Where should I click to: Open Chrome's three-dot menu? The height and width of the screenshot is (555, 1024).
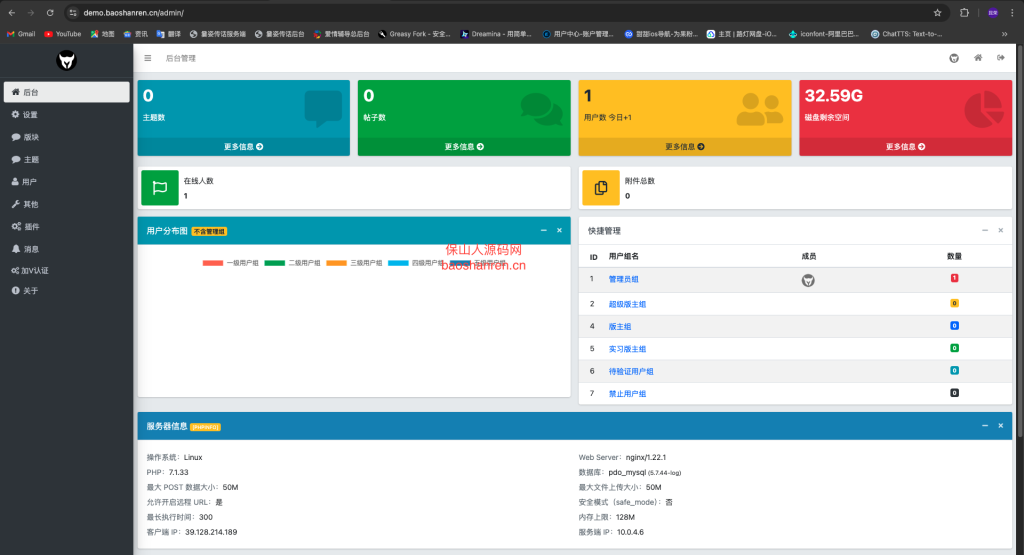(1013, 12)
